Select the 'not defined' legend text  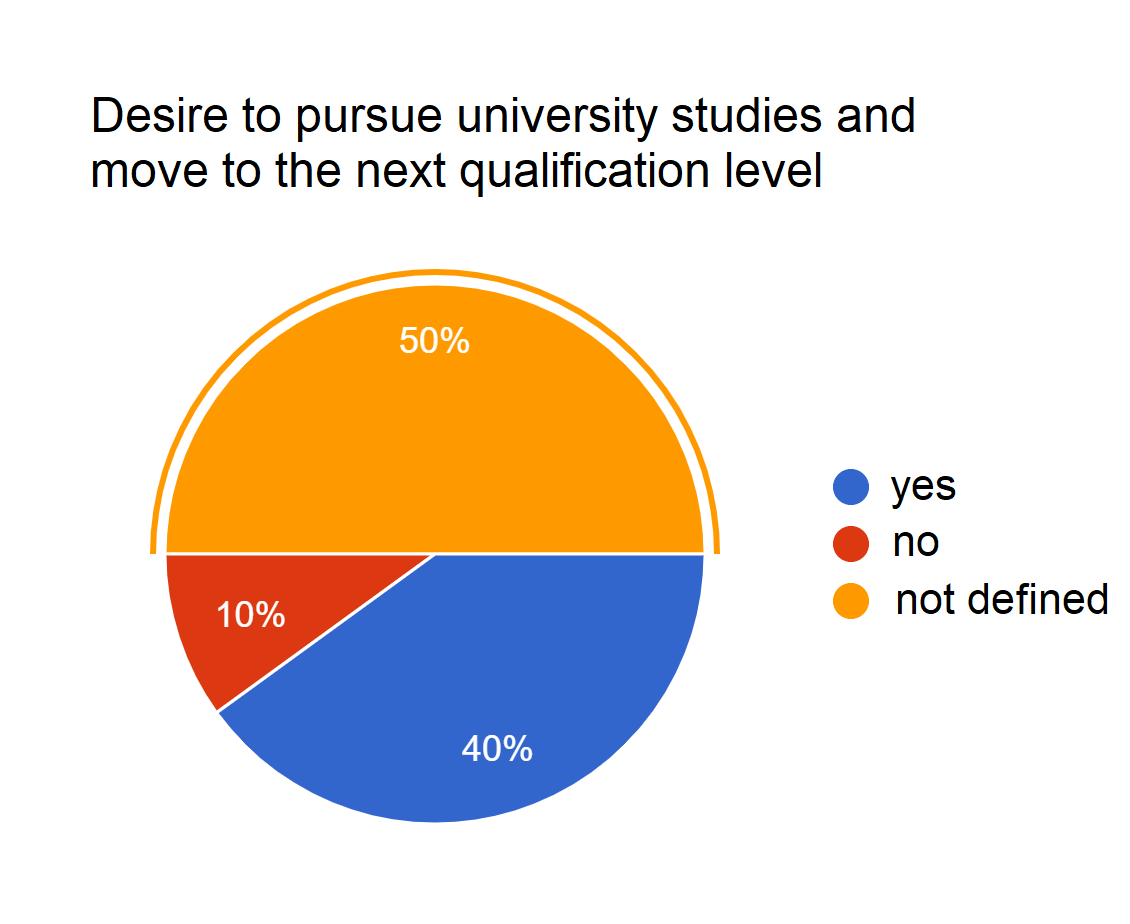[1002, 600]
